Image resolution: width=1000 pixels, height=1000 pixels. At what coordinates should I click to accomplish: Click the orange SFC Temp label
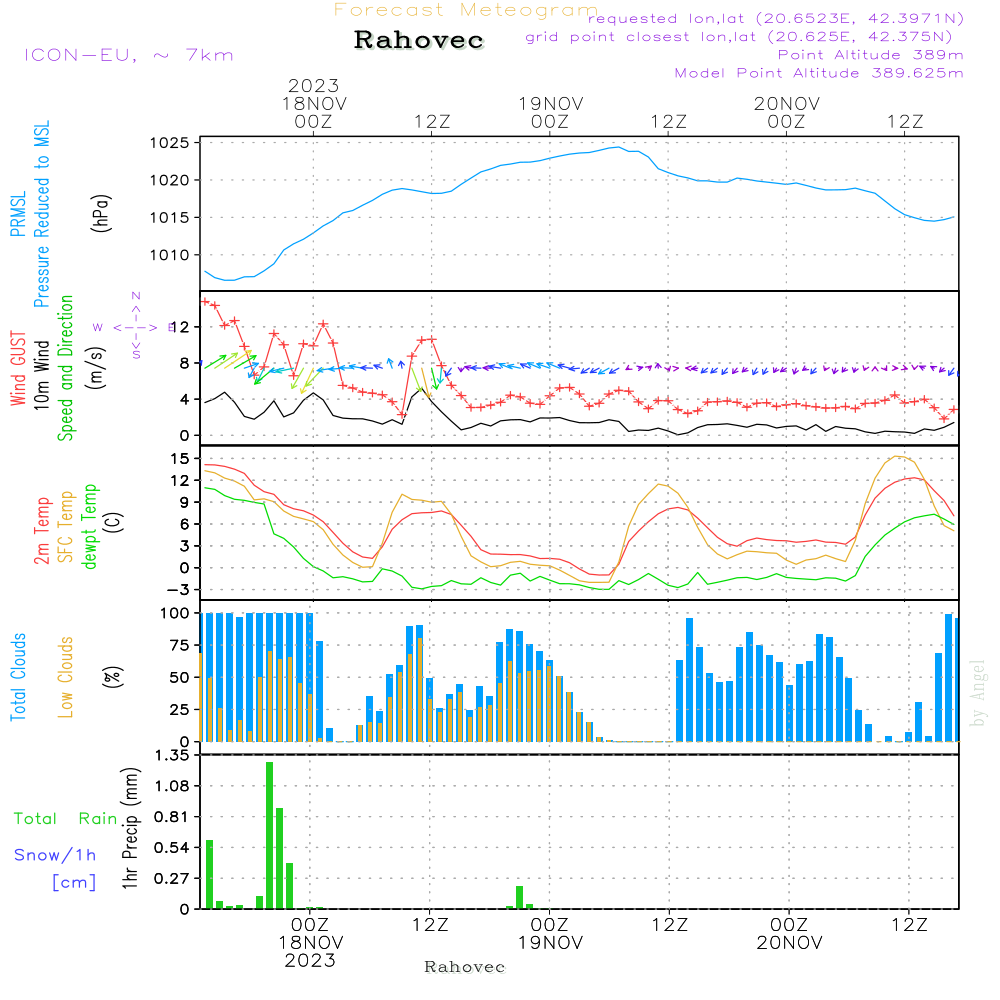[x=67, y=527]
